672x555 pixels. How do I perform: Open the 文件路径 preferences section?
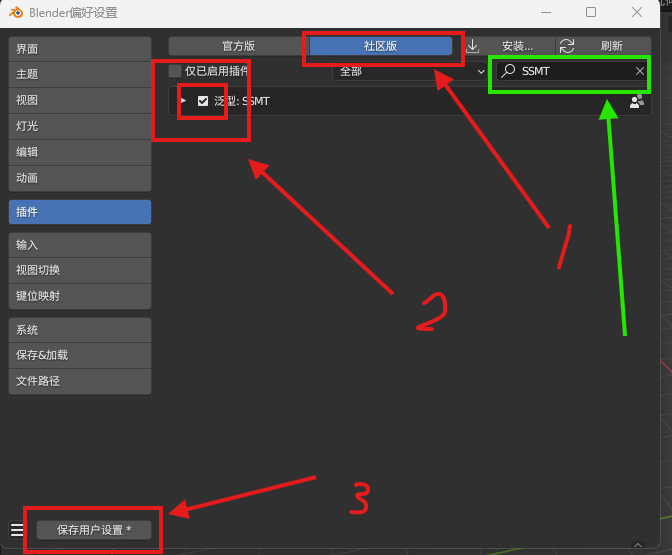(x=80, y=381)
